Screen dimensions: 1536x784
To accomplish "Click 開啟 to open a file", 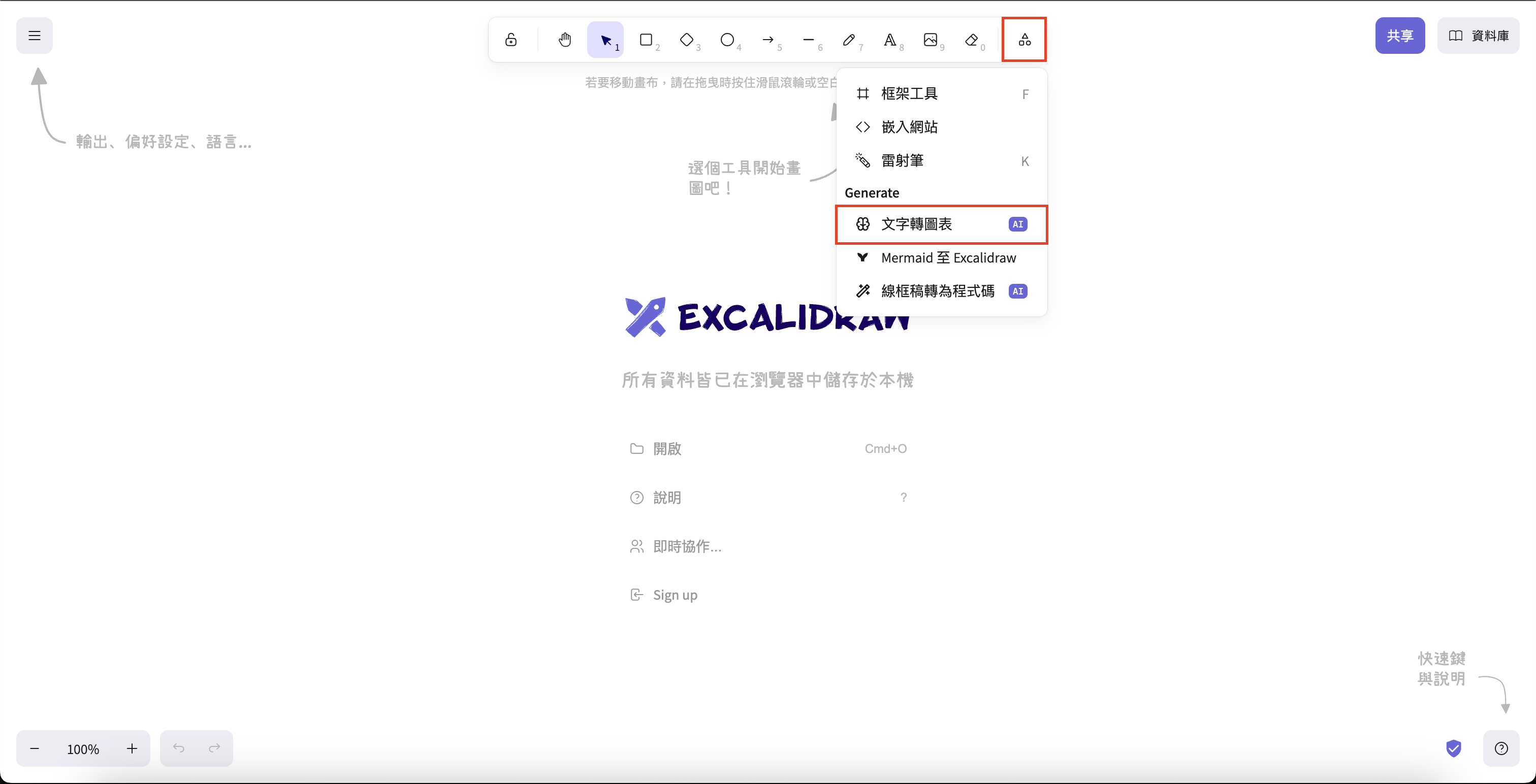I will click(768, 449).
